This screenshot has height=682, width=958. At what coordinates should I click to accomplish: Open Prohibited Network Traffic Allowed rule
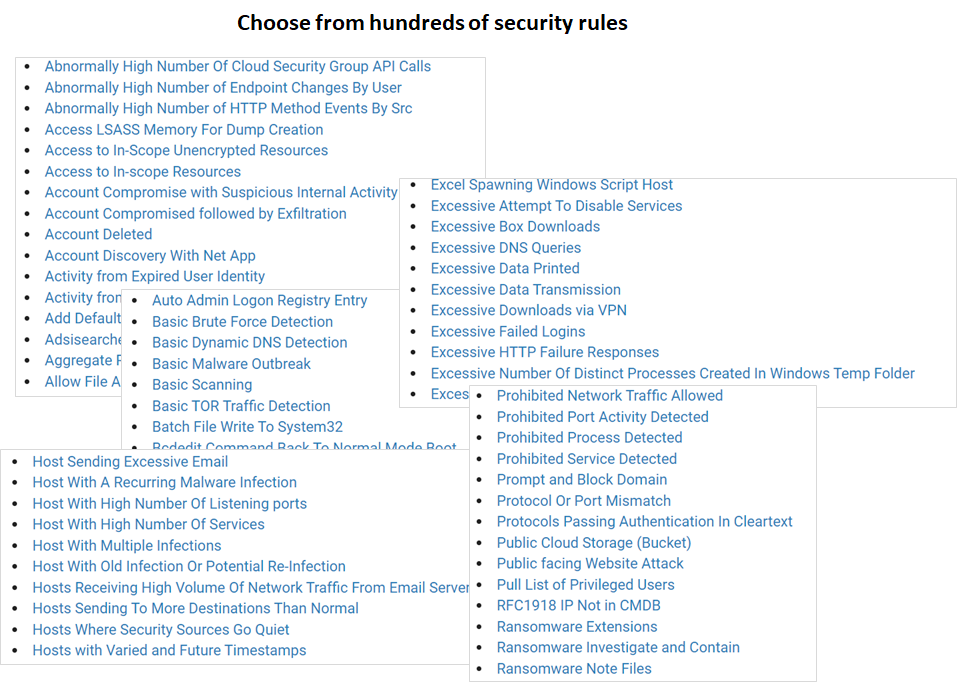tap(609, 396)
